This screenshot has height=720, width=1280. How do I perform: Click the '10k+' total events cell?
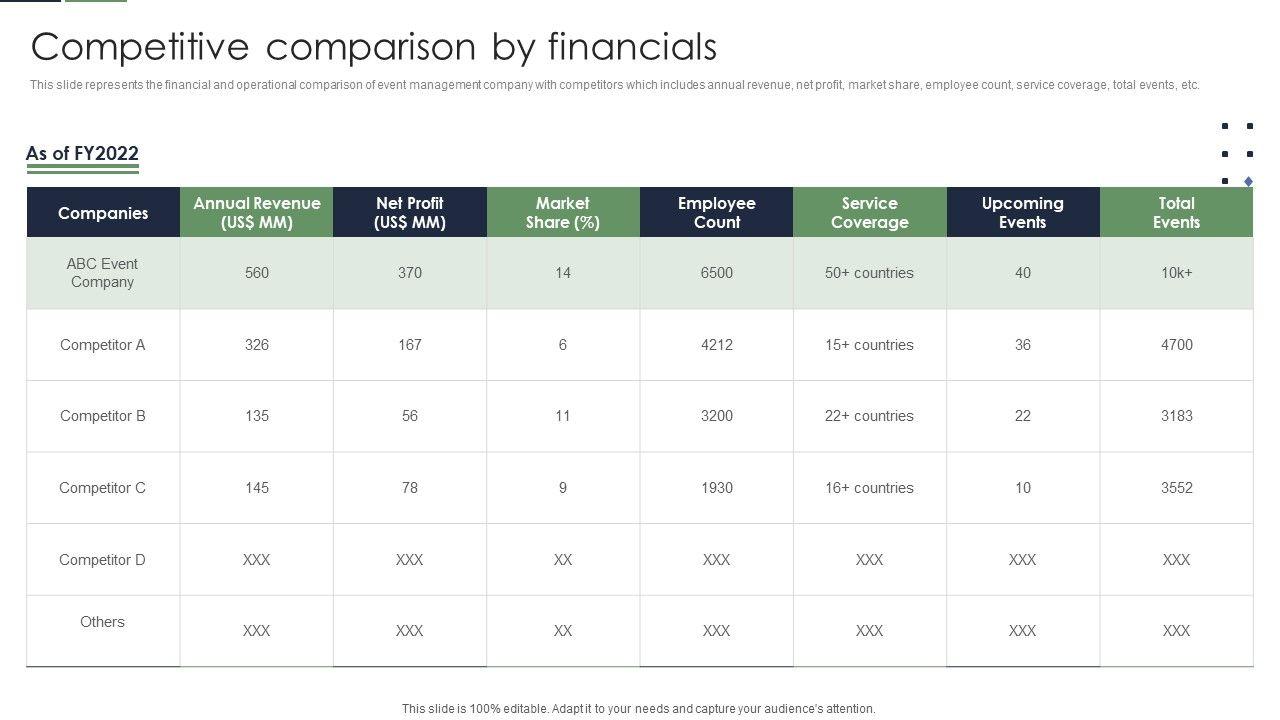(x=1176, y=273)
